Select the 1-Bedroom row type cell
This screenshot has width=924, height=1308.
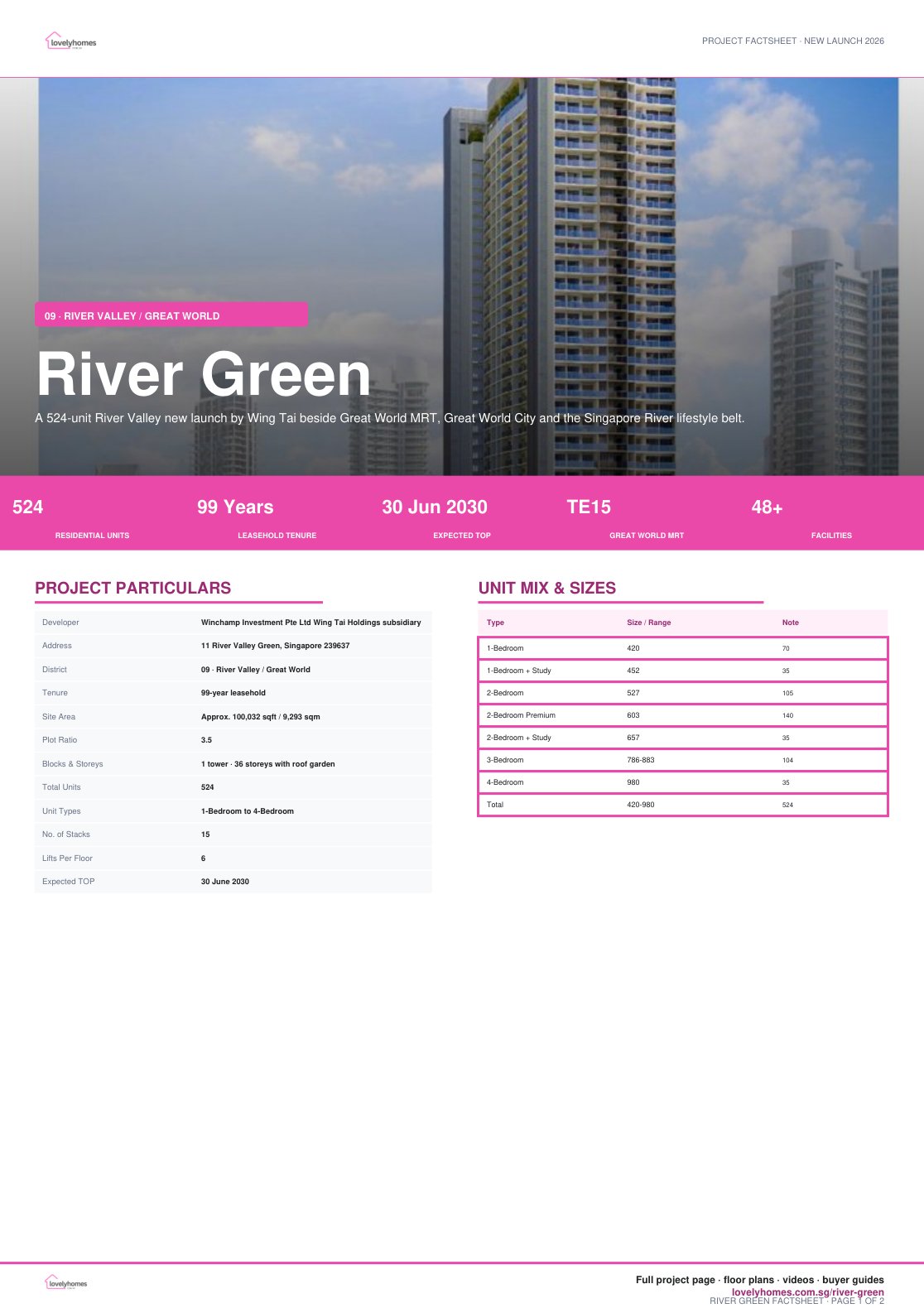pos(505,648)
